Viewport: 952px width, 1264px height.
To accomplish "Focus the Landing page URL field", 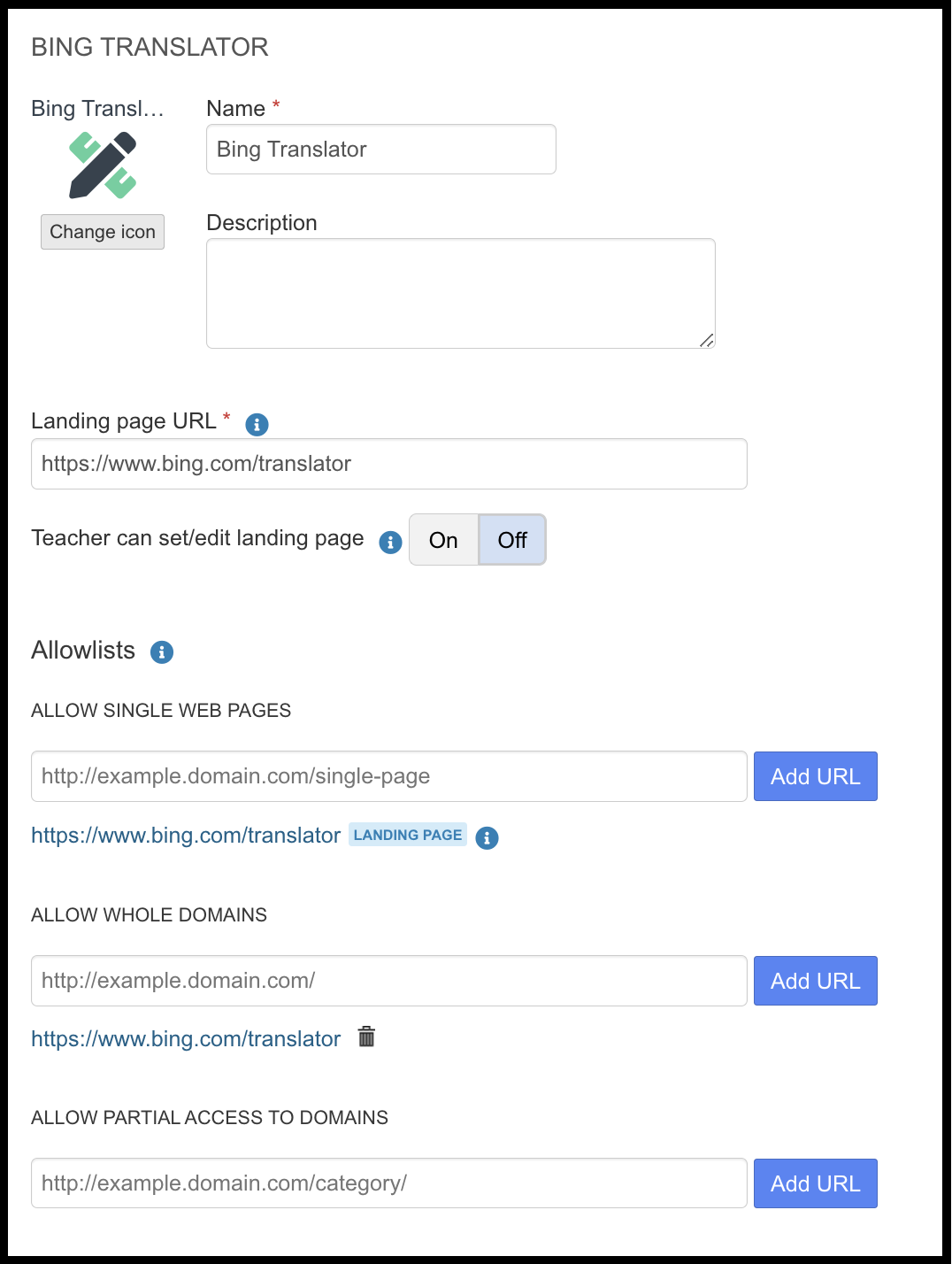I will point(388,464).
